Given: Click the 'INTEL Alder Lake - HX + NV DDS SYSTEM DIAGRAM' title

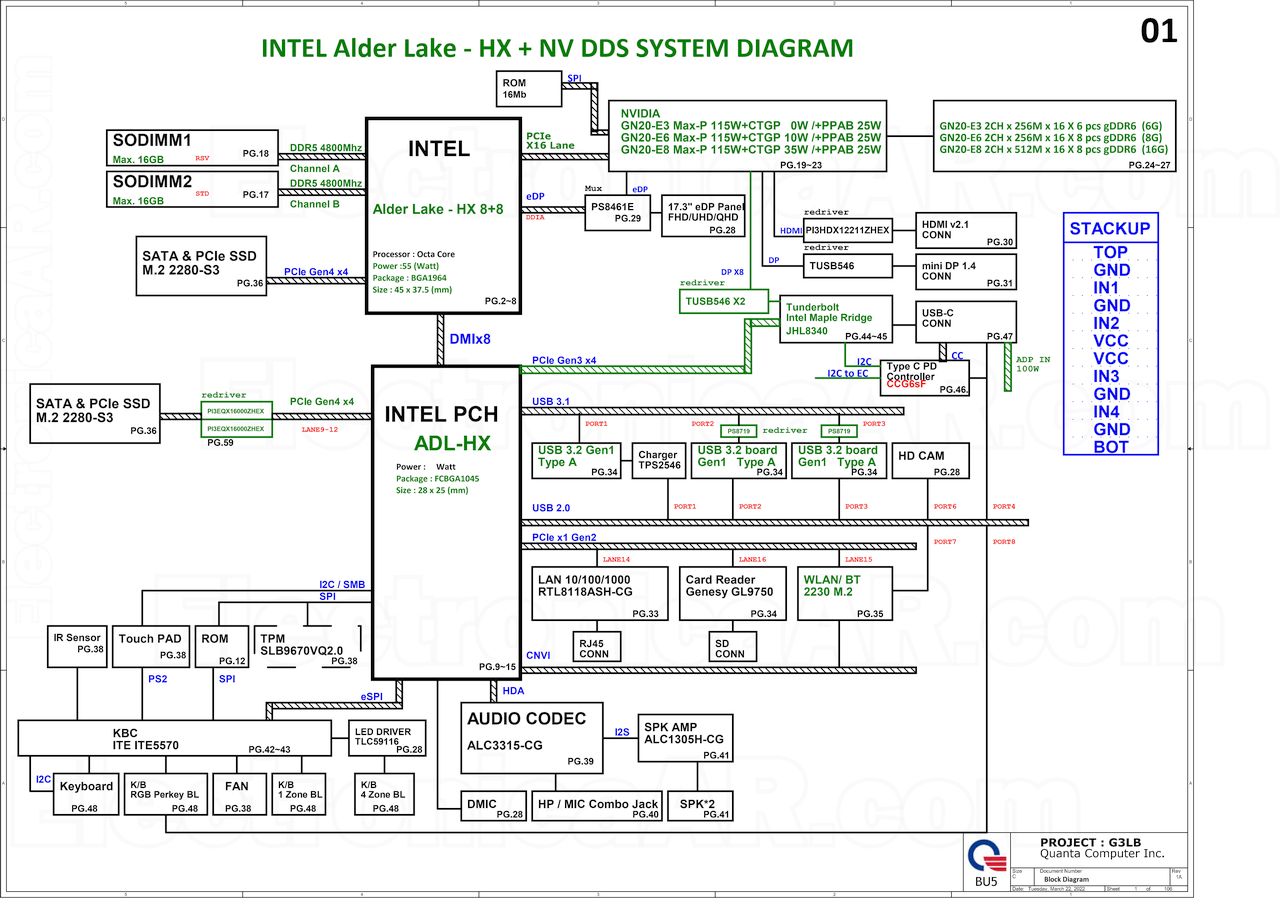Looking at the screenshot, I should [x=557, y=48].
